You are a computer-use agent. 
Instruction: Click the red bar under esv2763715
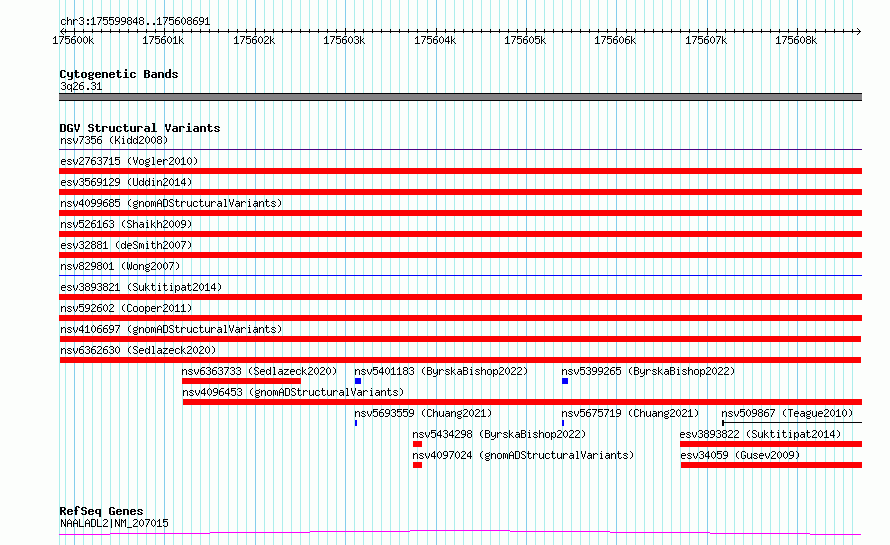(x=460, y=171)
